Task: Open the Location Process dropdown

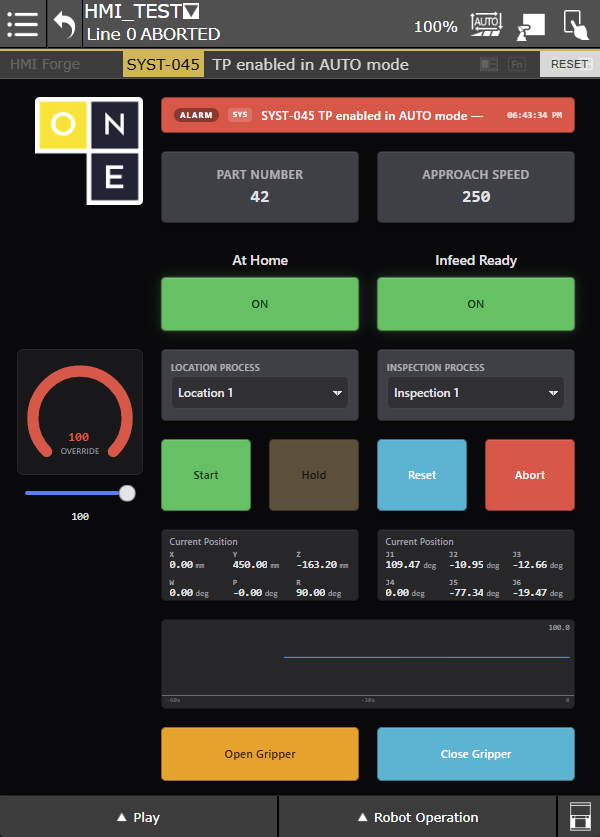Action: 260,393
